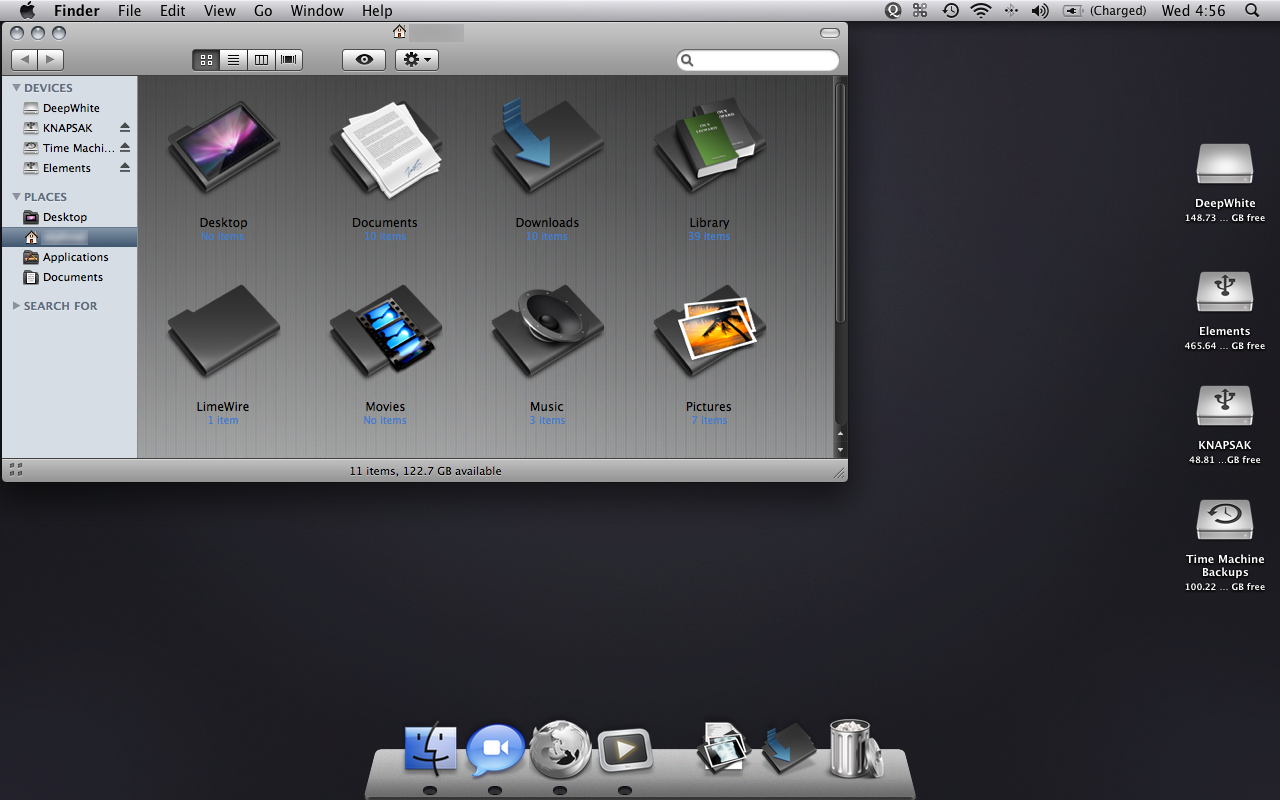Open the Help menu
Image resolution: width=1280 pixels, height=800 pixels.
[377, 11]
